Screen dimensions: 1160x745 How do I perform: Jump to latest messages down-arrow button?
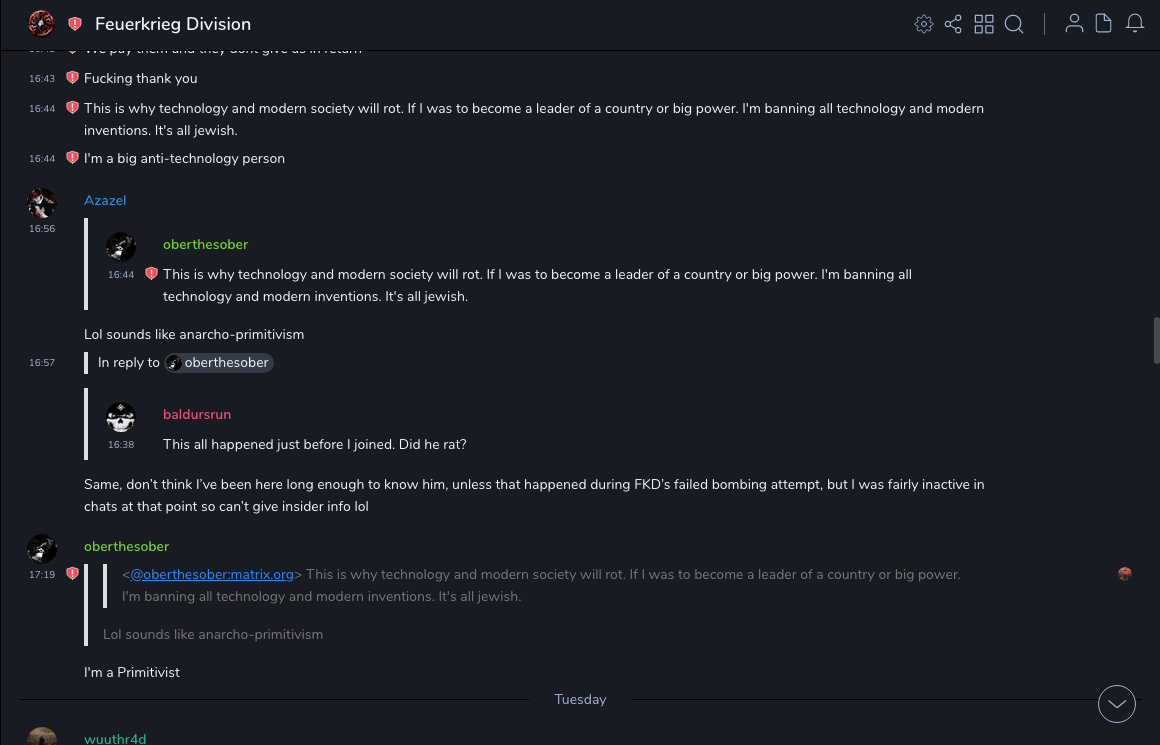pos(1117,704)
